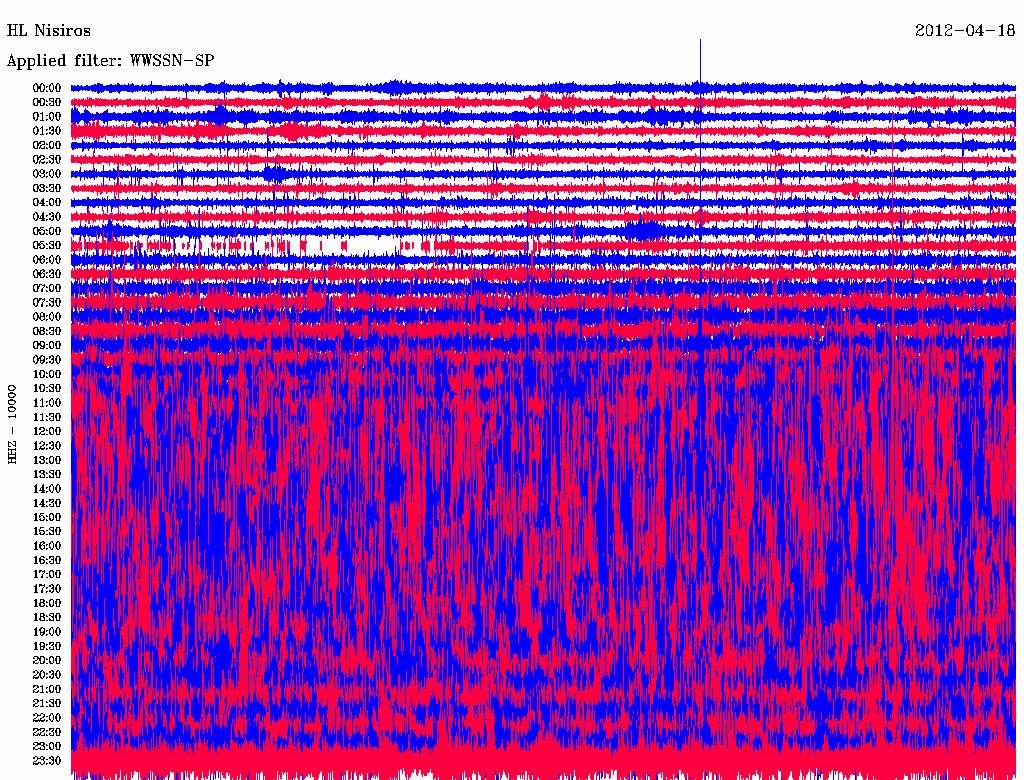Screen dimensions: 1024x780
Task: Click the vertical axis label 'HHZ - 10000'
Action: pyautogui.click(x=12, y=424)
